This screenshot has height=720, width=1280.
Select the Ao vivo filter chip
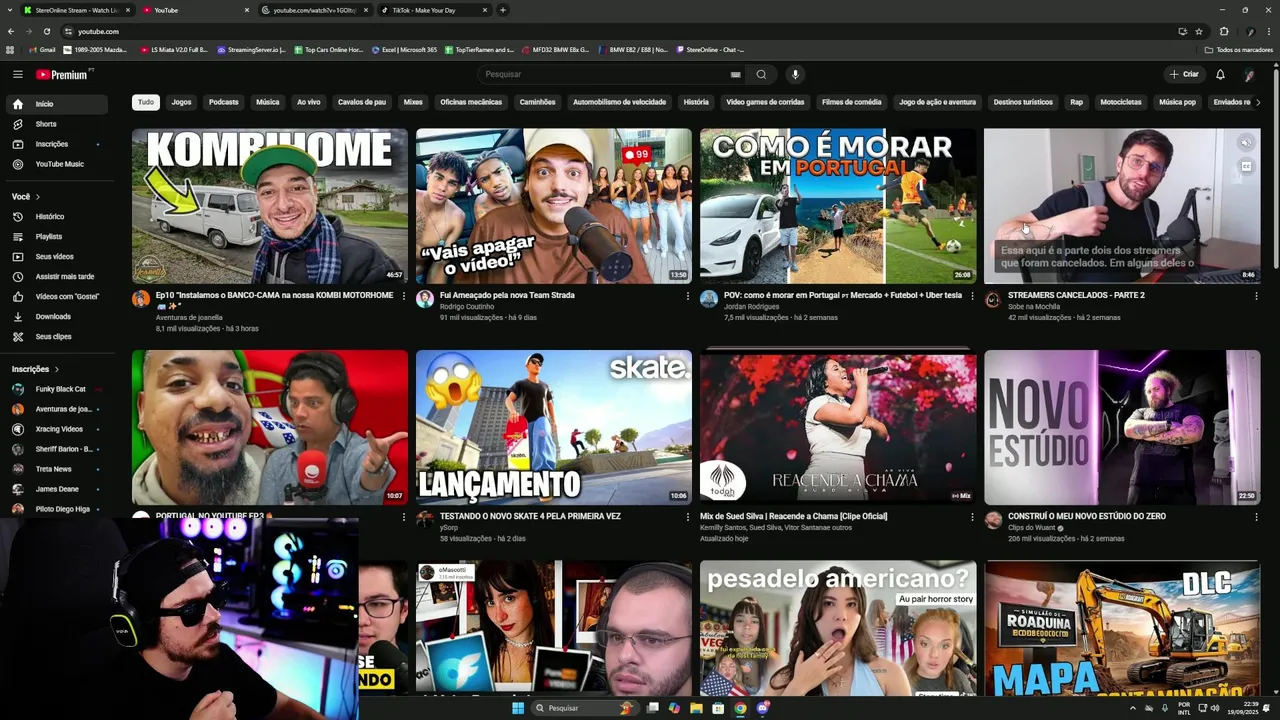pos(309,102)
